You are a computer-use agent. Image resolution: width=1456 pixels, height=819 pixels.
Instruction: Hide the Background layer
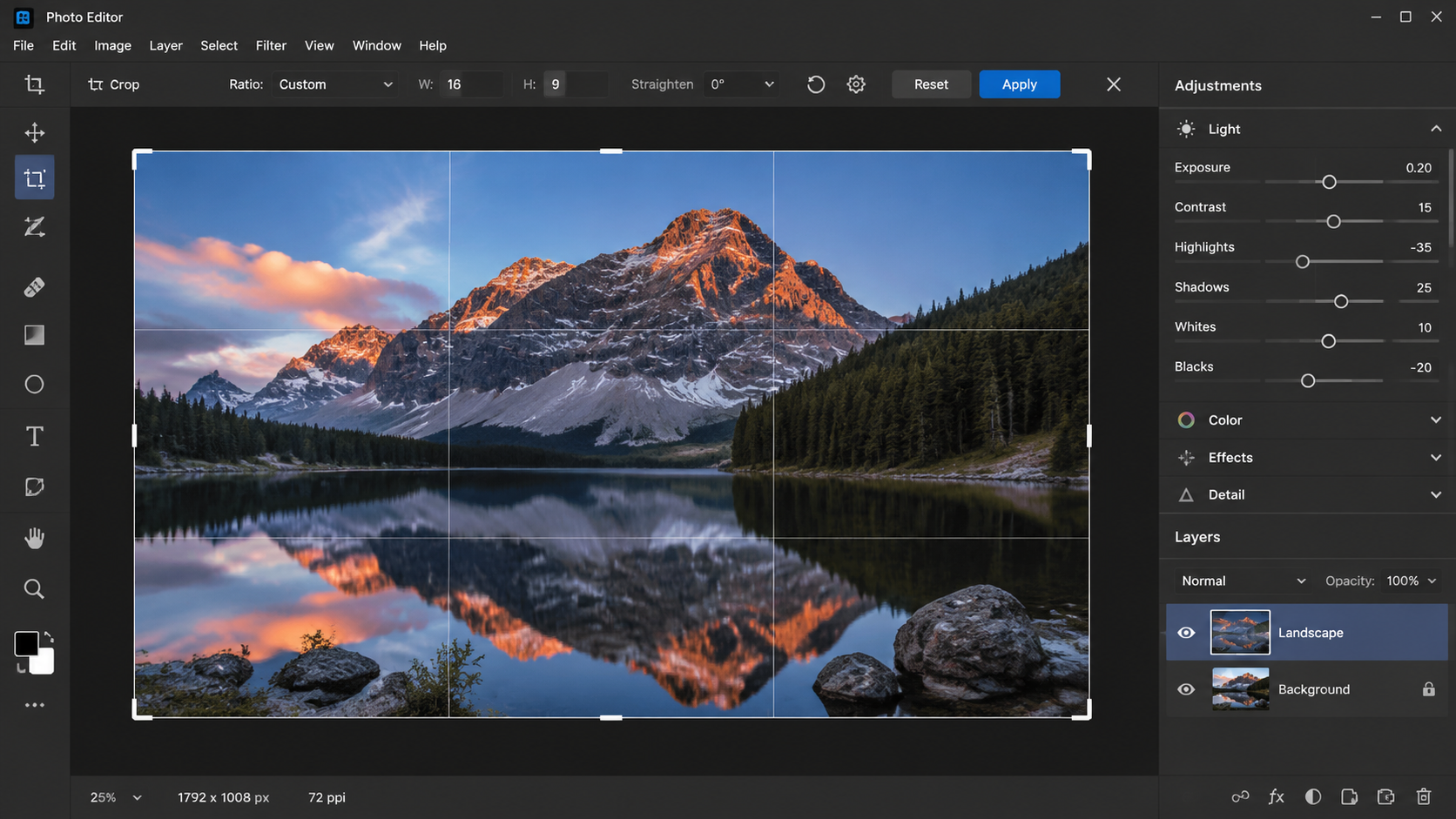pos(1186,689)
